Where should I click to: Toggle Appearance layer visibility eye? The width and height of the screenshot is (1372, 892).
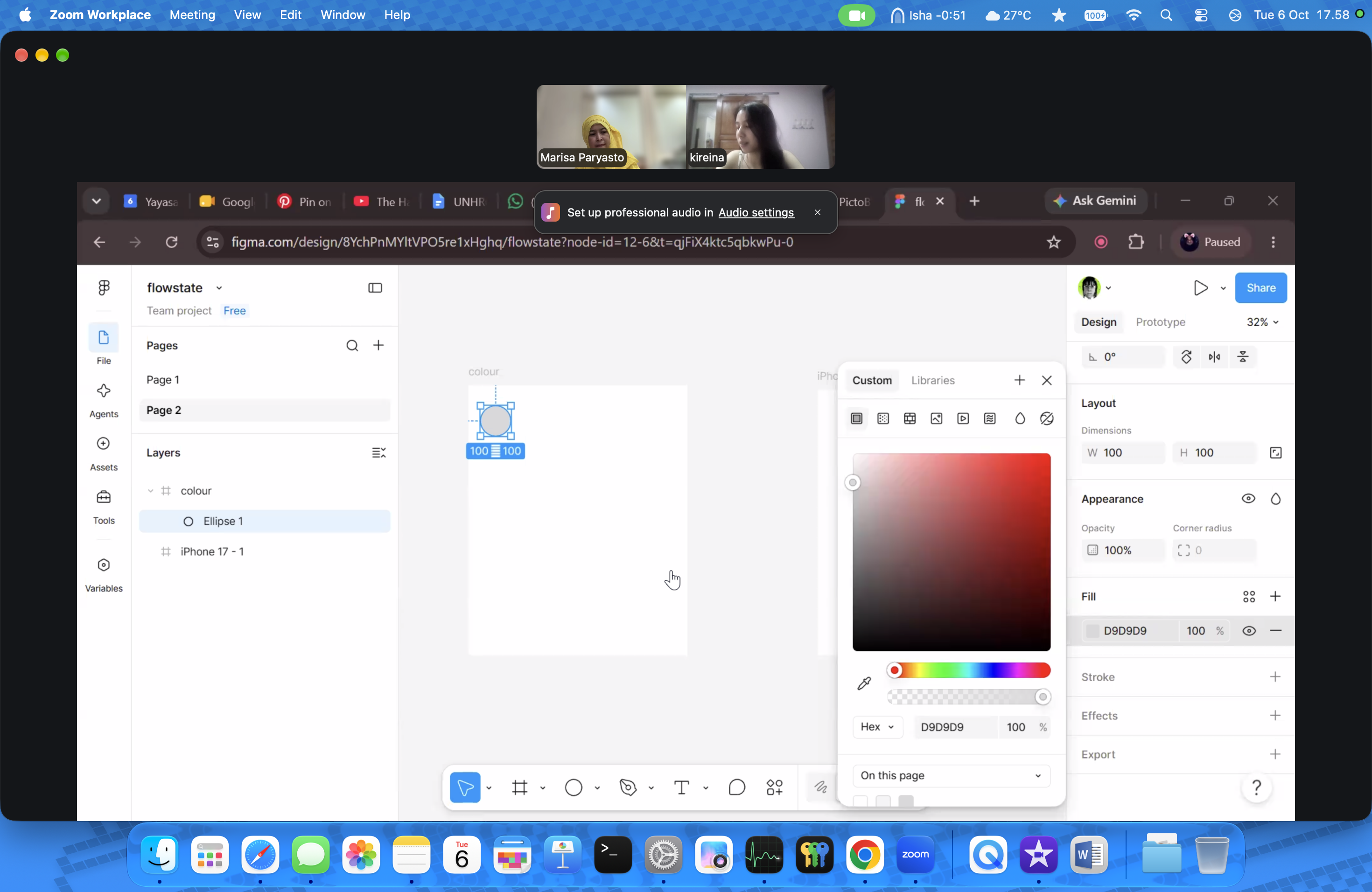click(x=1249, y=498)
